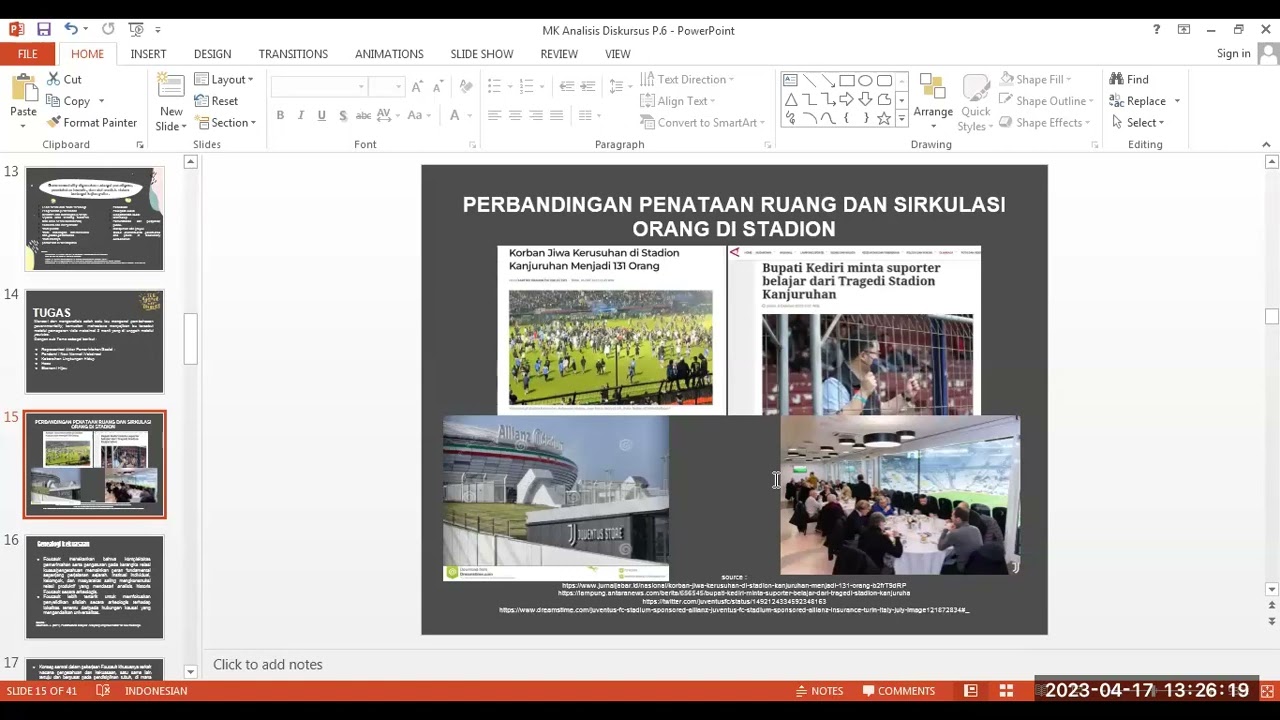1280x720 pixels.
Task: Click the Paste clipboard icon
Action: tap(23, 88)
